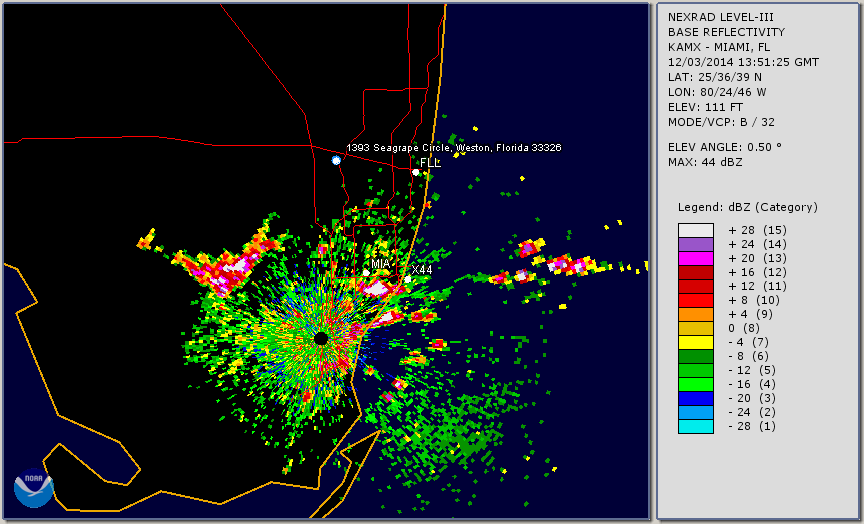Click the X44 station marker dot
This screenshot has width=864, height=524.
407,280
